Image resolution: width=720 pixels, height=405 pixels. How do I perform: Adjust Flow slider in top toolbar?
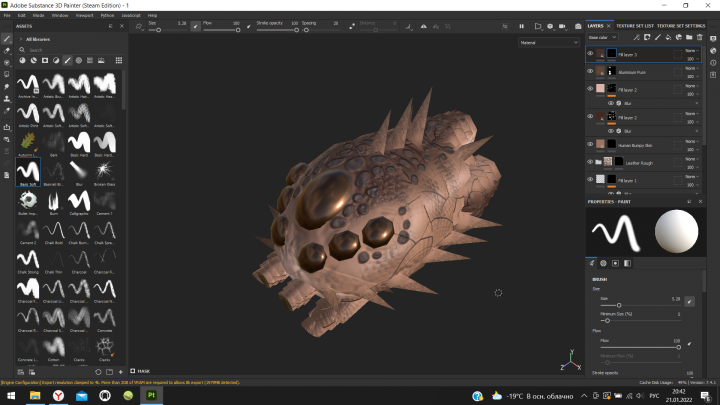tap(221, 30)
